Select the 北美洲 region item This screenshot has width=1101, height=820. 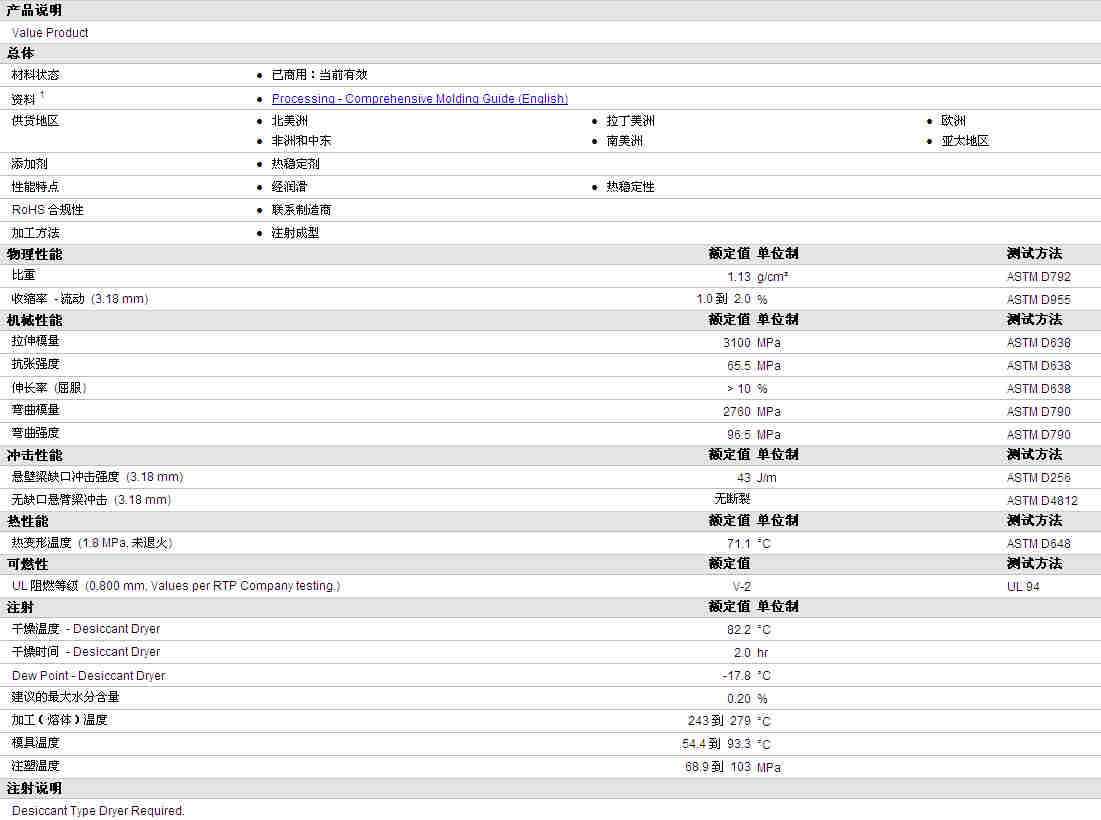pos(290,121)
